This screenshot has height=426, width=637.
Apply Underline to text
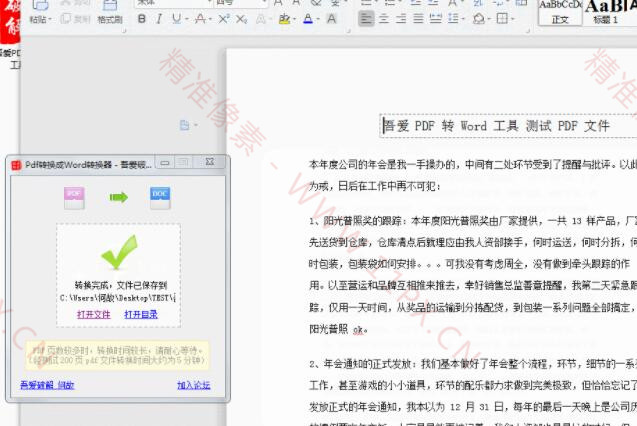tap(176, 19)
